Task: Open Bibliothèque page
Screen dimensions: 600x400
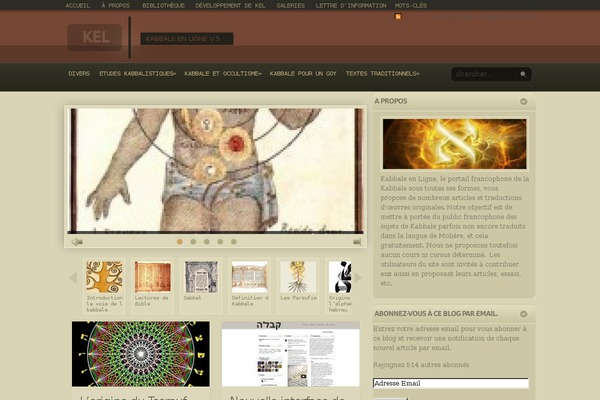Action: tap(163, 5)
